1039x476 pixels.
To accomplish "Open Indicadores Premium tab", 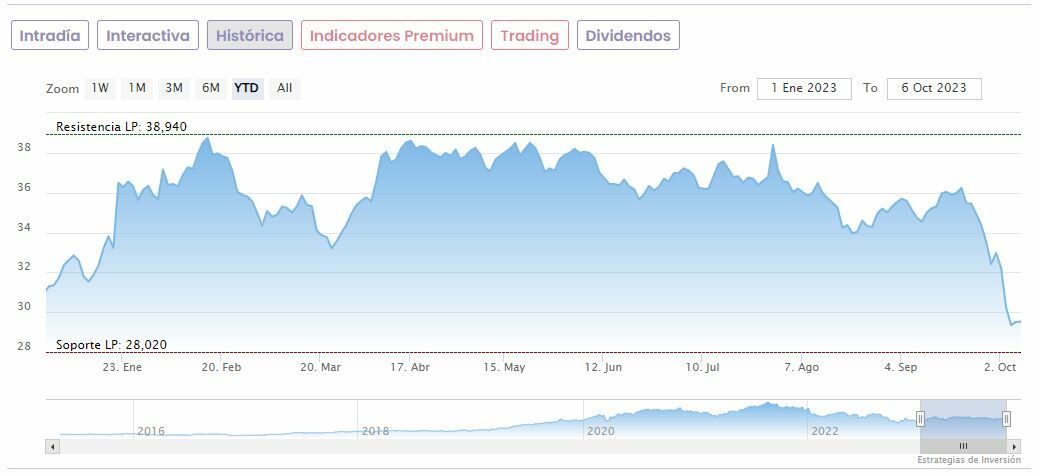I will pyautogui.click(x=391, y=35).
